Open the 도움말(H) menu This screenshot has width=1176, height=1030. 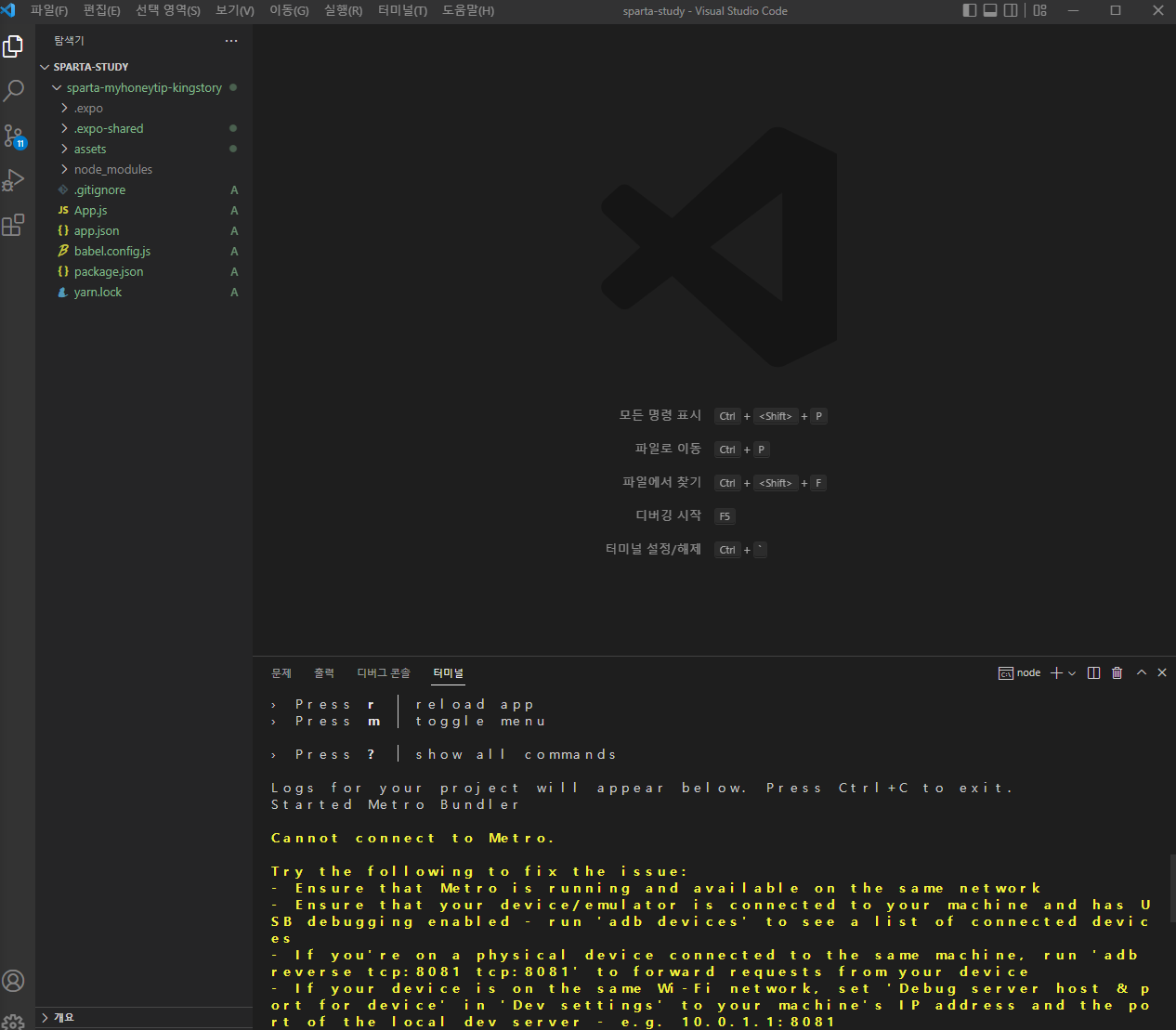468,10
